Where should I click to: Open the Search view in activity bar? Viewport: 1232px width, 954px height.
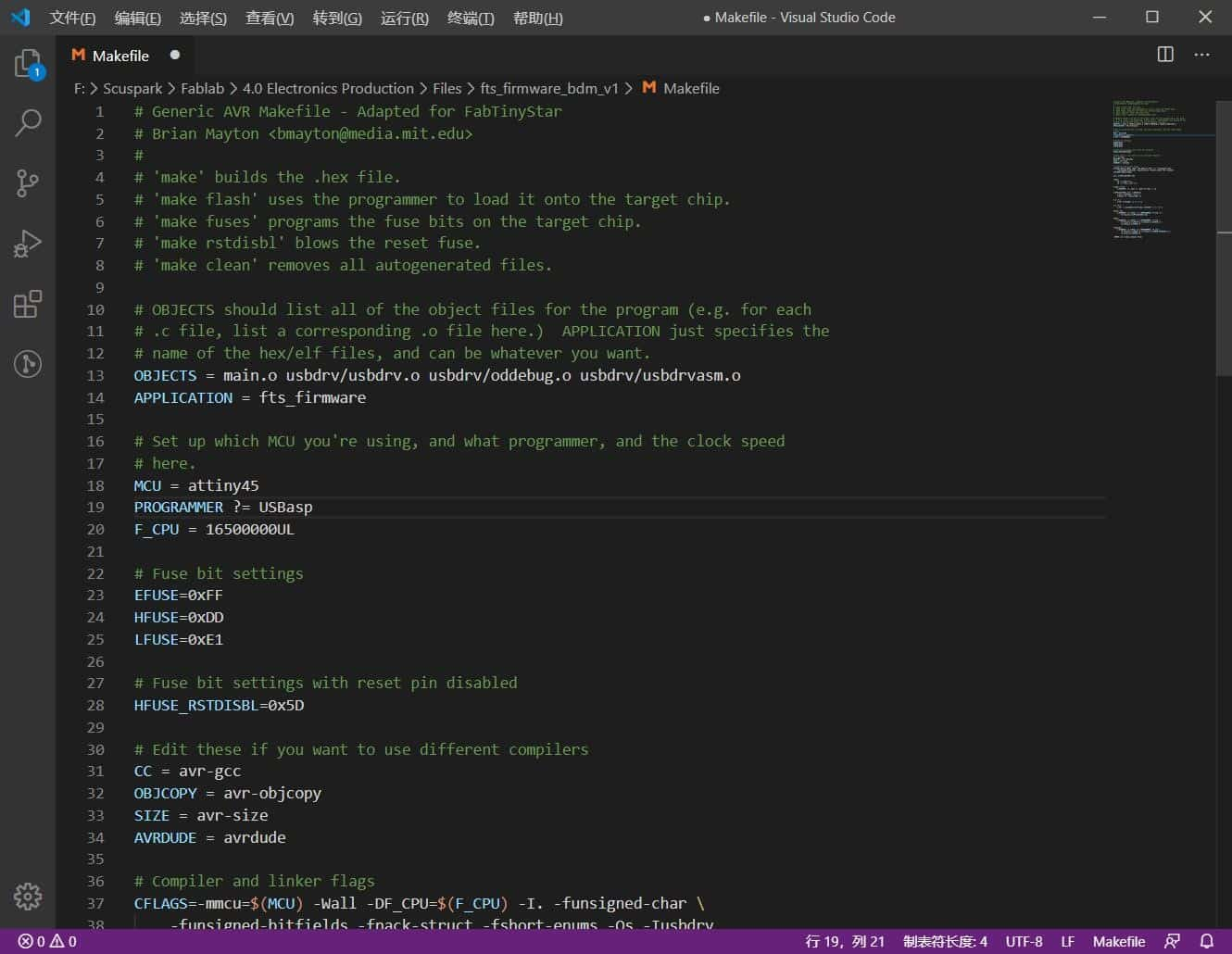coord(28,122)
